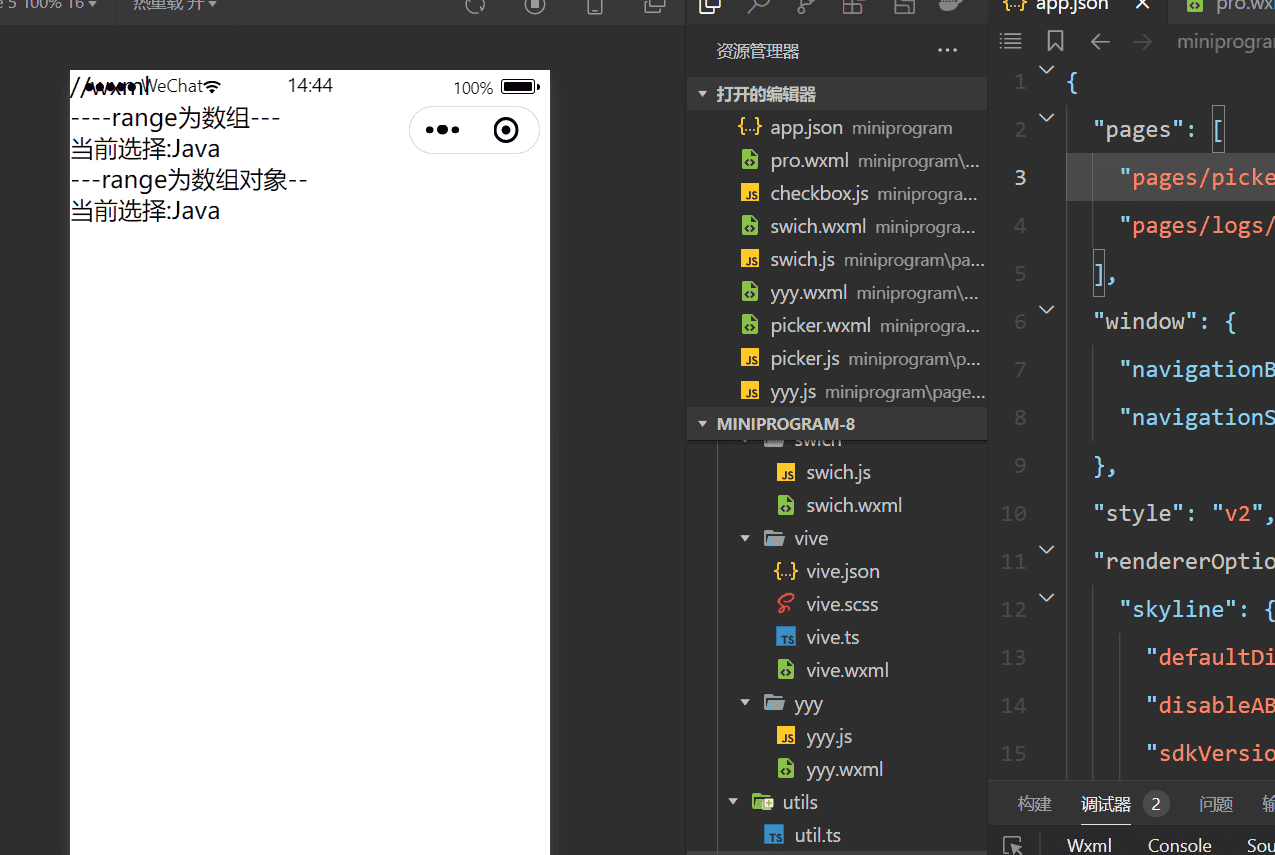The image size is (1275, 855).
Task: Click the Sass icon beside vive.scss
Action: click(786, 604)
